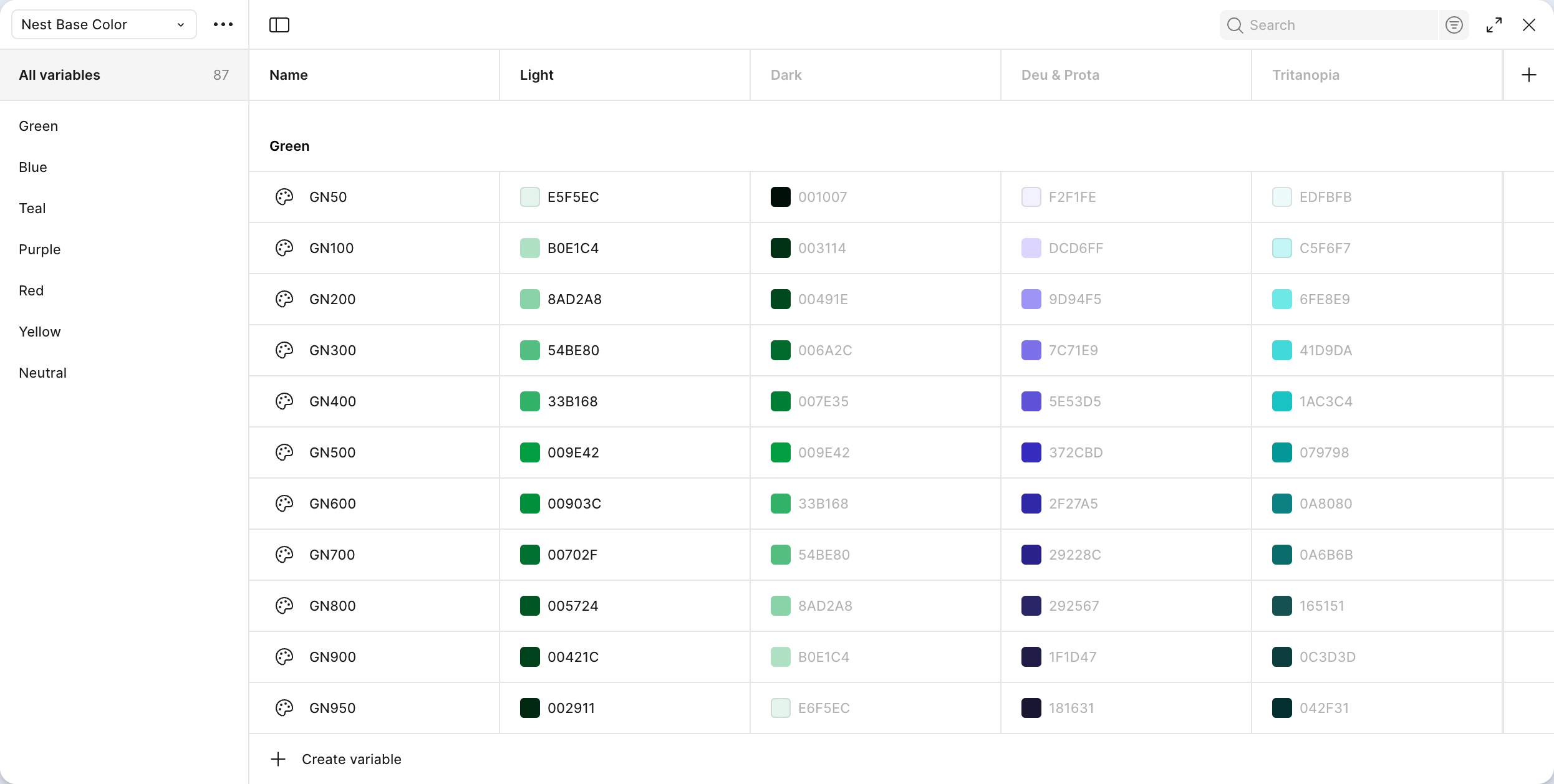Viewport: 1554px width, 784px height.
Task: Open the 41D9DA Tritanopia swatch
Action: pyautogui.click(x=1282, y=350)
